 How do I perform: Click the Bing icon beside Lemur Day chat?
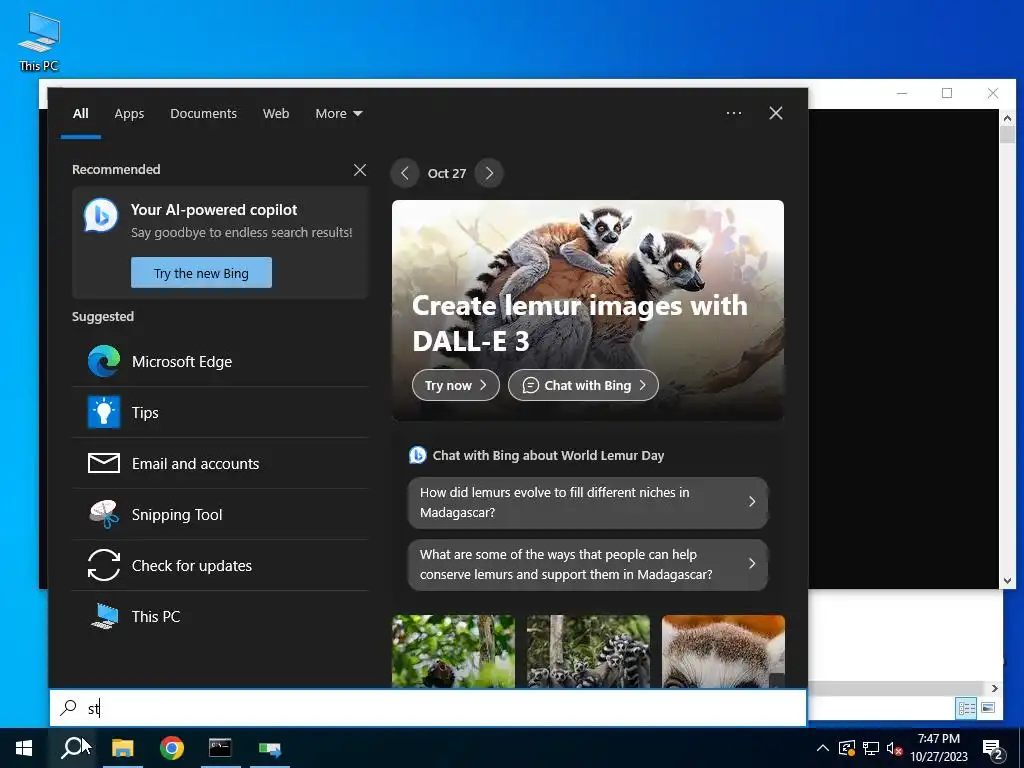pos(417,455)
